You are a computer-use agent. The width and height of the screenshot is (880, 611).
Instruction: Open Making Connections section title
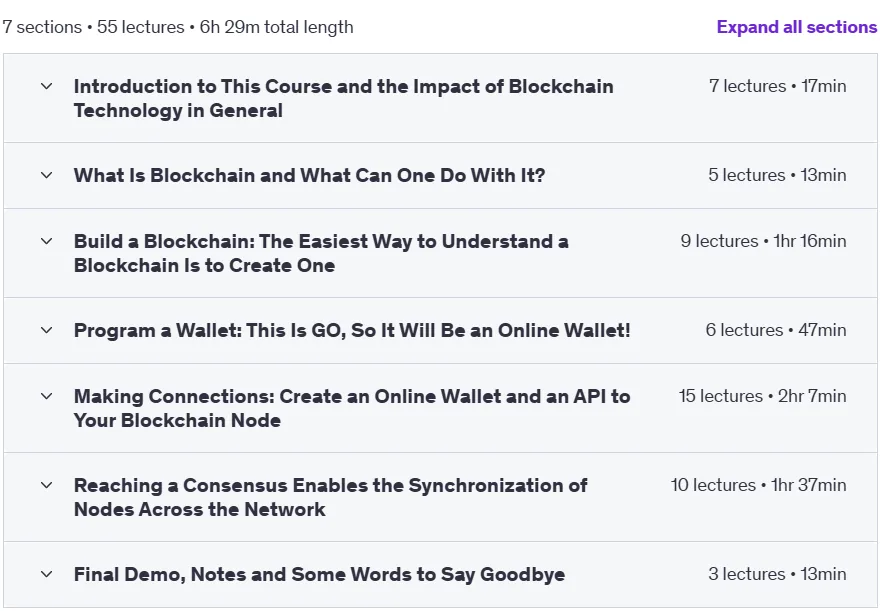click(352, 408)
